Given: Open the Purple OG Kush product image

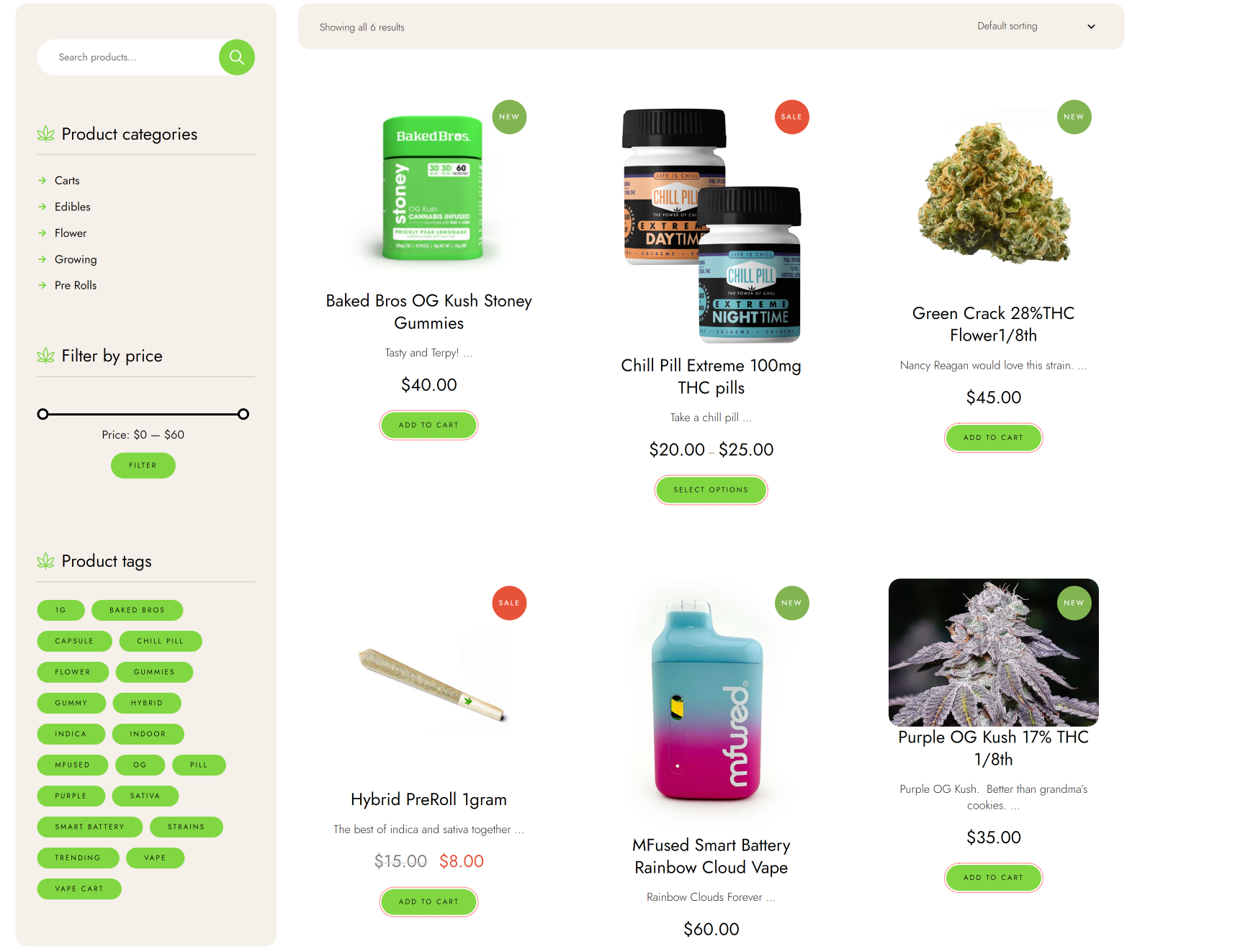Looking at the screenshot, I should point(993,652).
